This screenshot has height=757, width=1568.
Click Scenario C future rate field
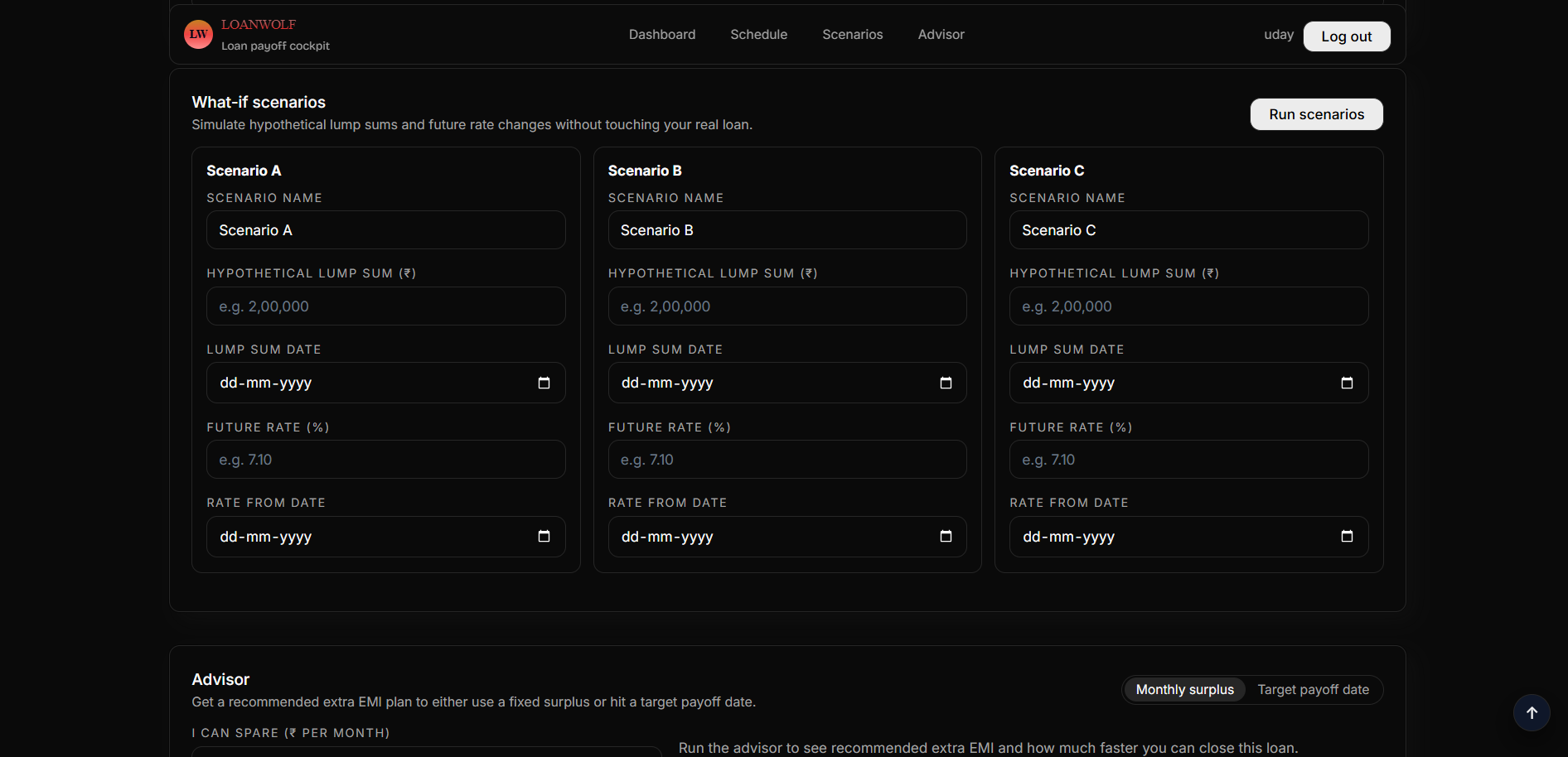(x=1188, y=459)
